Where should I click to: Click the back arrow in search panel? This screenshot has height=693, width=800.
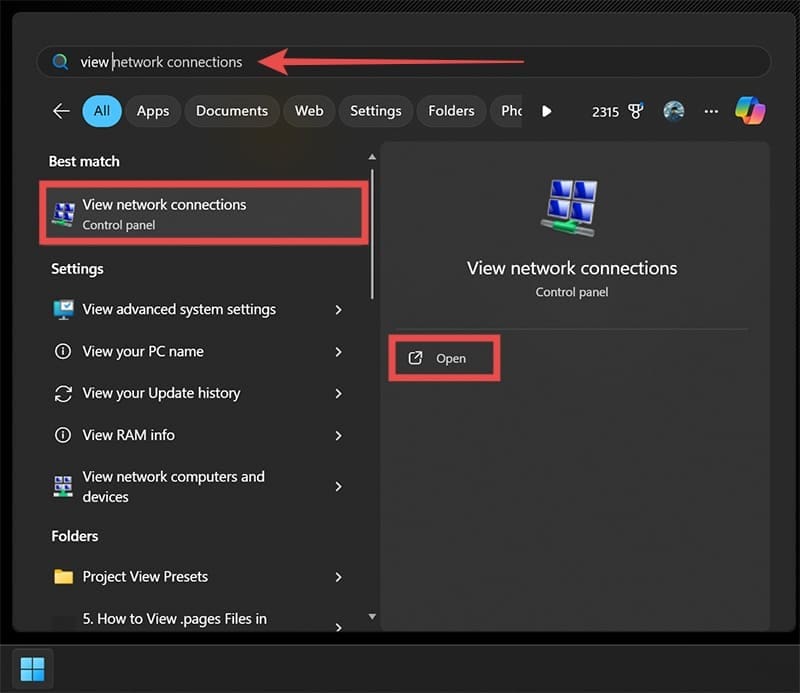tap(61, 111)
